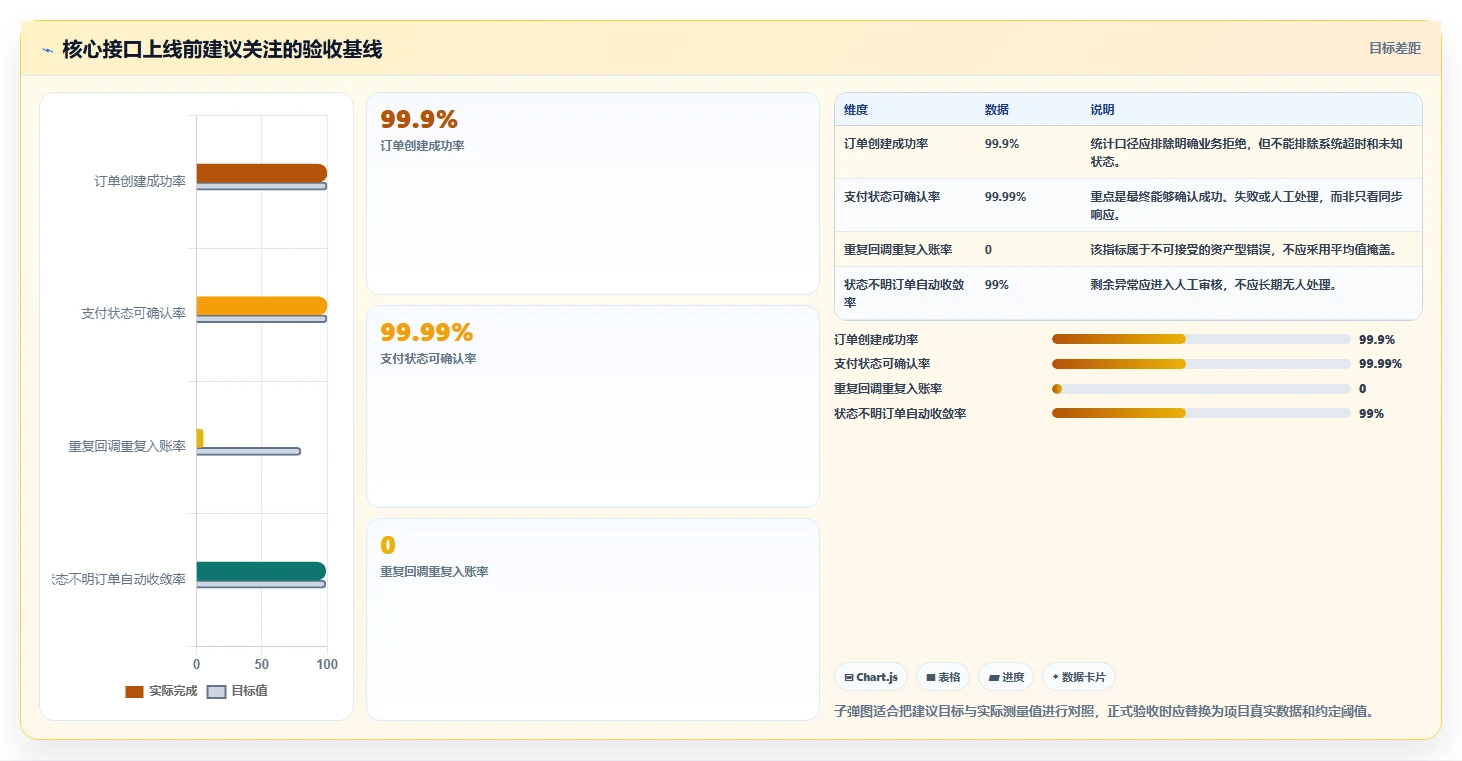Viewport: 1462px width, 761px height.
Task: Toggle the 目标值 legend swatch
Action: tap(217, 691)
